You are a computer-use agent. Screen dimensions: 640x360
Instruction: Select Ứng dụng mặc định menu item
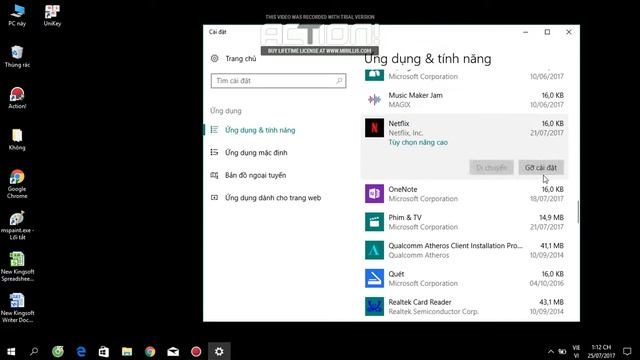click(x=256, y=153)
